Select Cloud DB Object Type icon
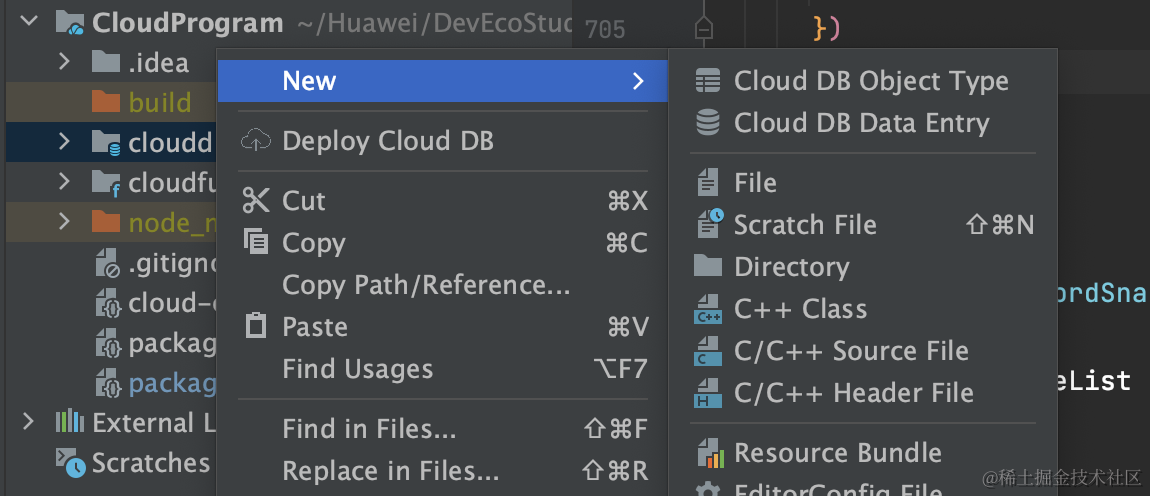This screenshot has height=496, width=1150. pos(708,81)
